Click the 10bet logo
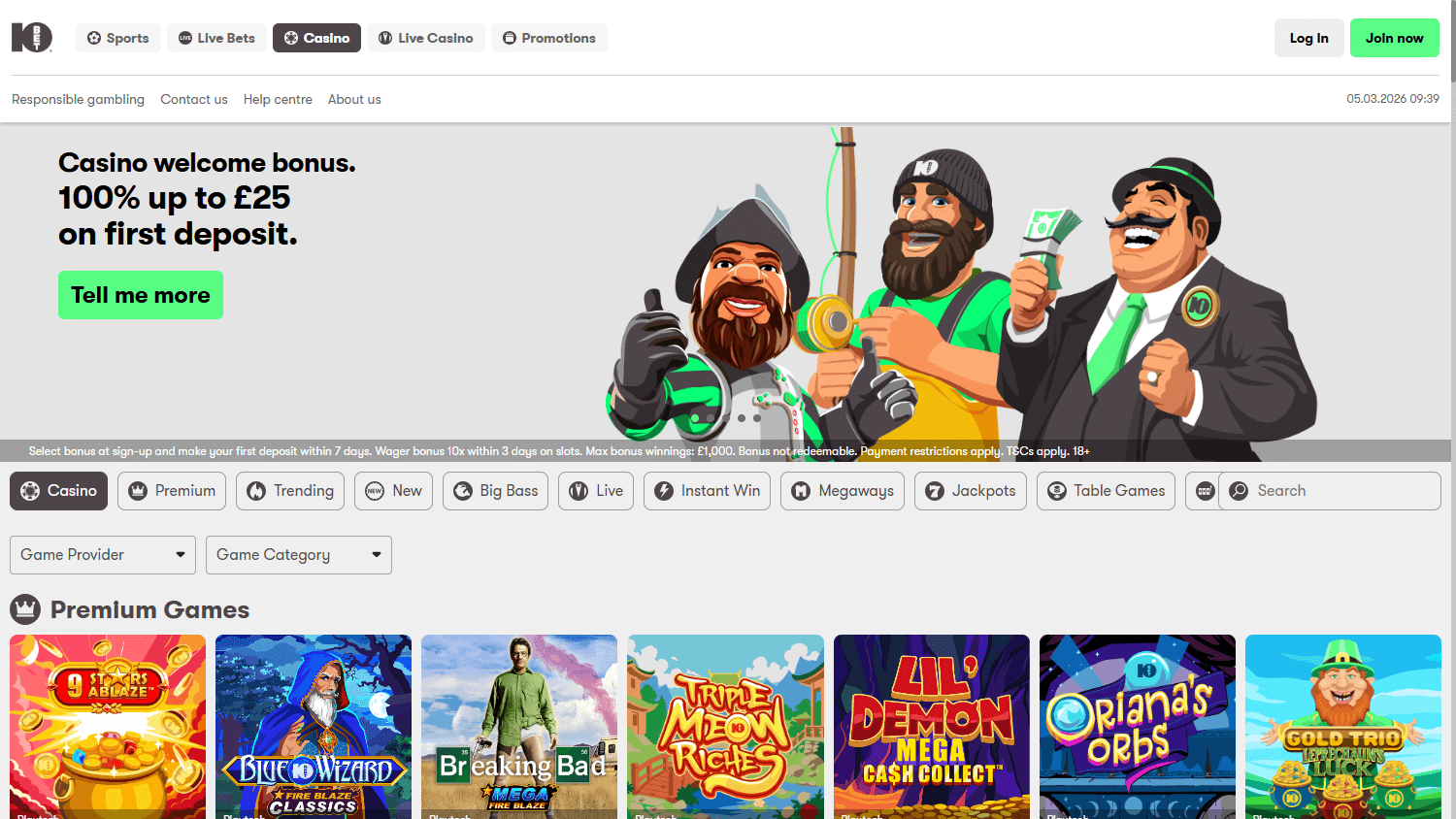1456x819 pixels. [x=31, y=37]
